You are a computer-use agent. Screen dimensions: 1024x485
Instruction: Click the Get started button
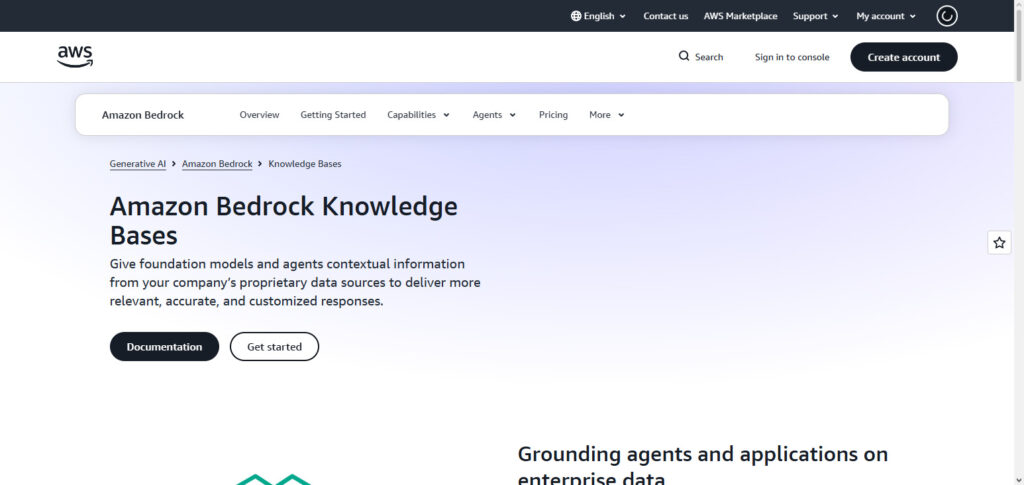click(x=274, y=347)
